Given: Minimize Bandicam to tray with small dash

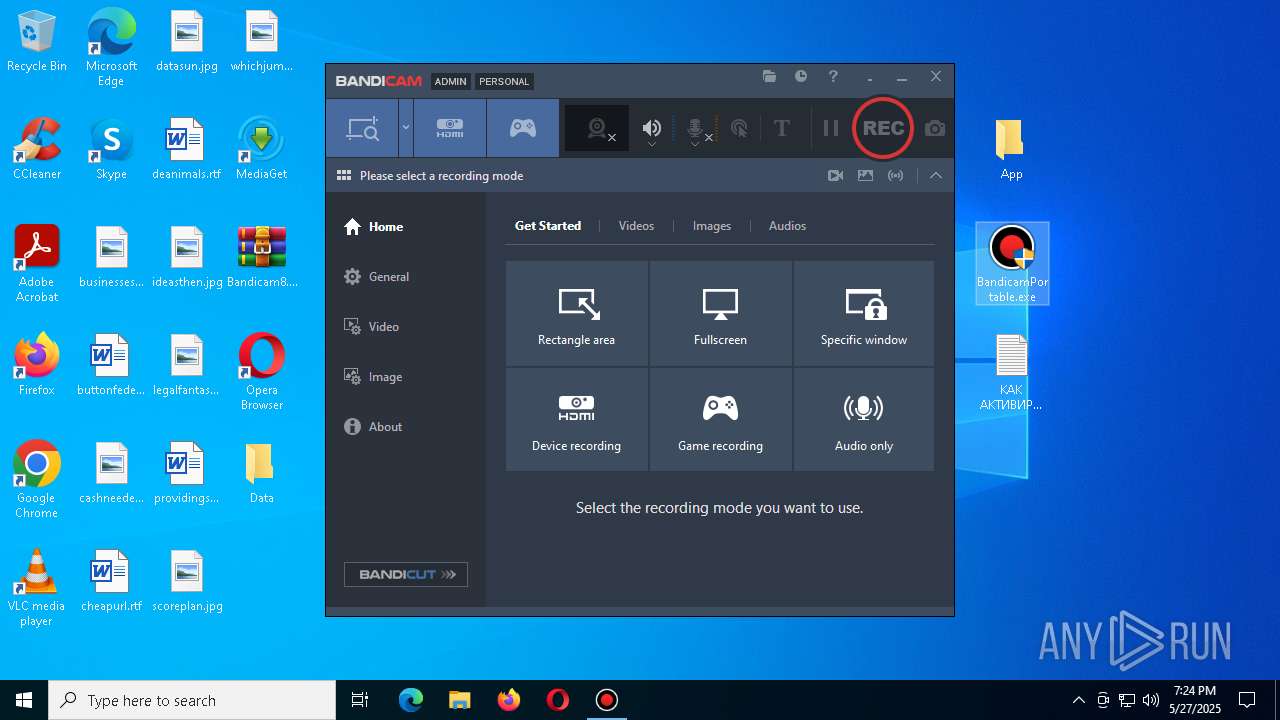Looking at the screenshot, I should (870, 77).
